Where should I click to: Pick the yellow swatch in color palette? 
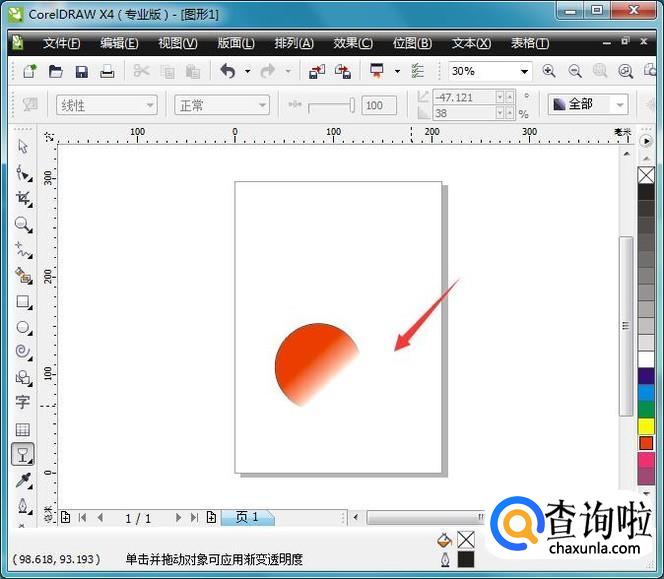(646, 427)
